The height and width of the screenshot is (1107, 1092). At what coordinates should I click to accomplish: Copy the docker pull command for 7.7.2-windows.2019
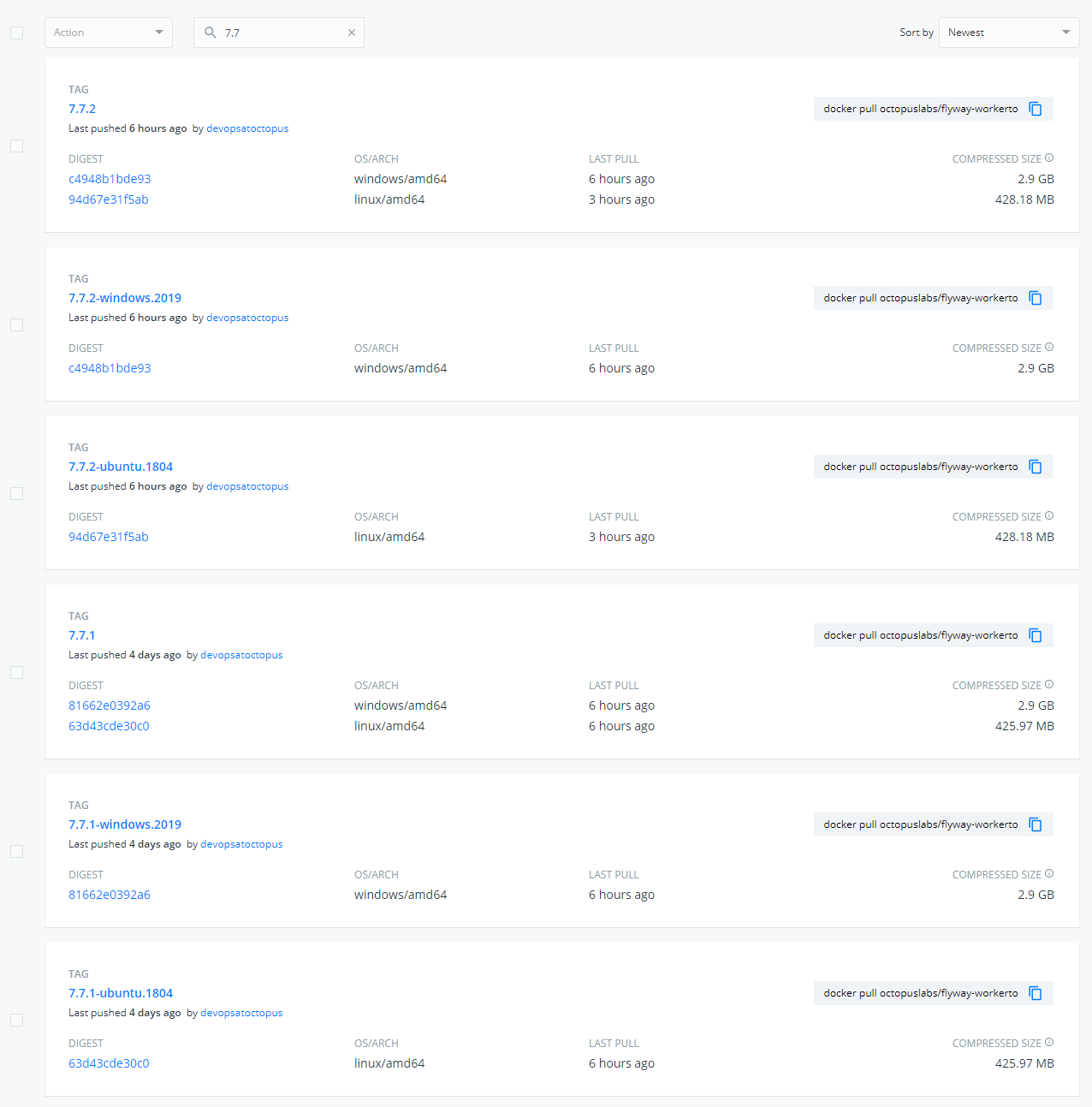(1036, 298)
